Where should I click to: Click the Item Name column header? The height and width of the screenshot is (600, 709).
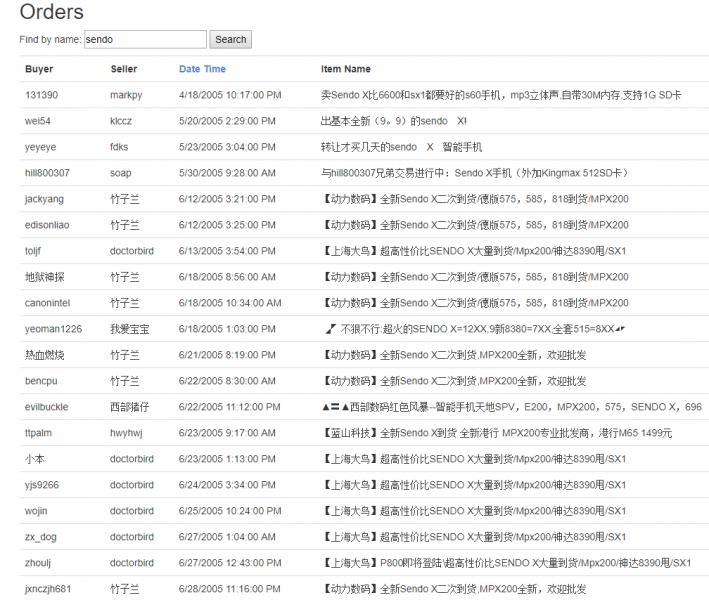[345, 69]
